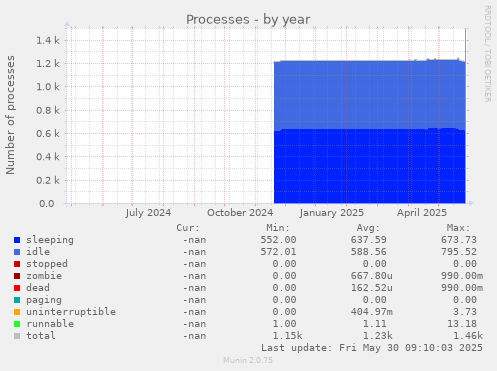The width and height of the screenshot is (497, 371).
Task: Click the 'Munin 2.0.75' version text
Action: point(248,360)
